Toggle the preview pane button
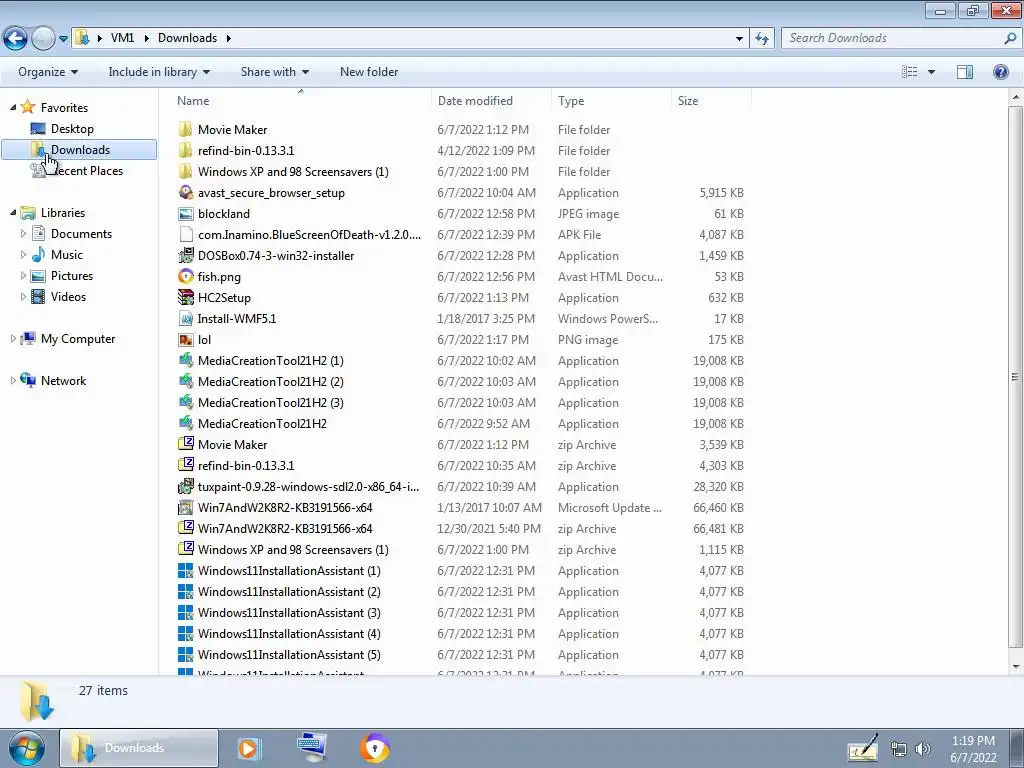 click(965, 72)
